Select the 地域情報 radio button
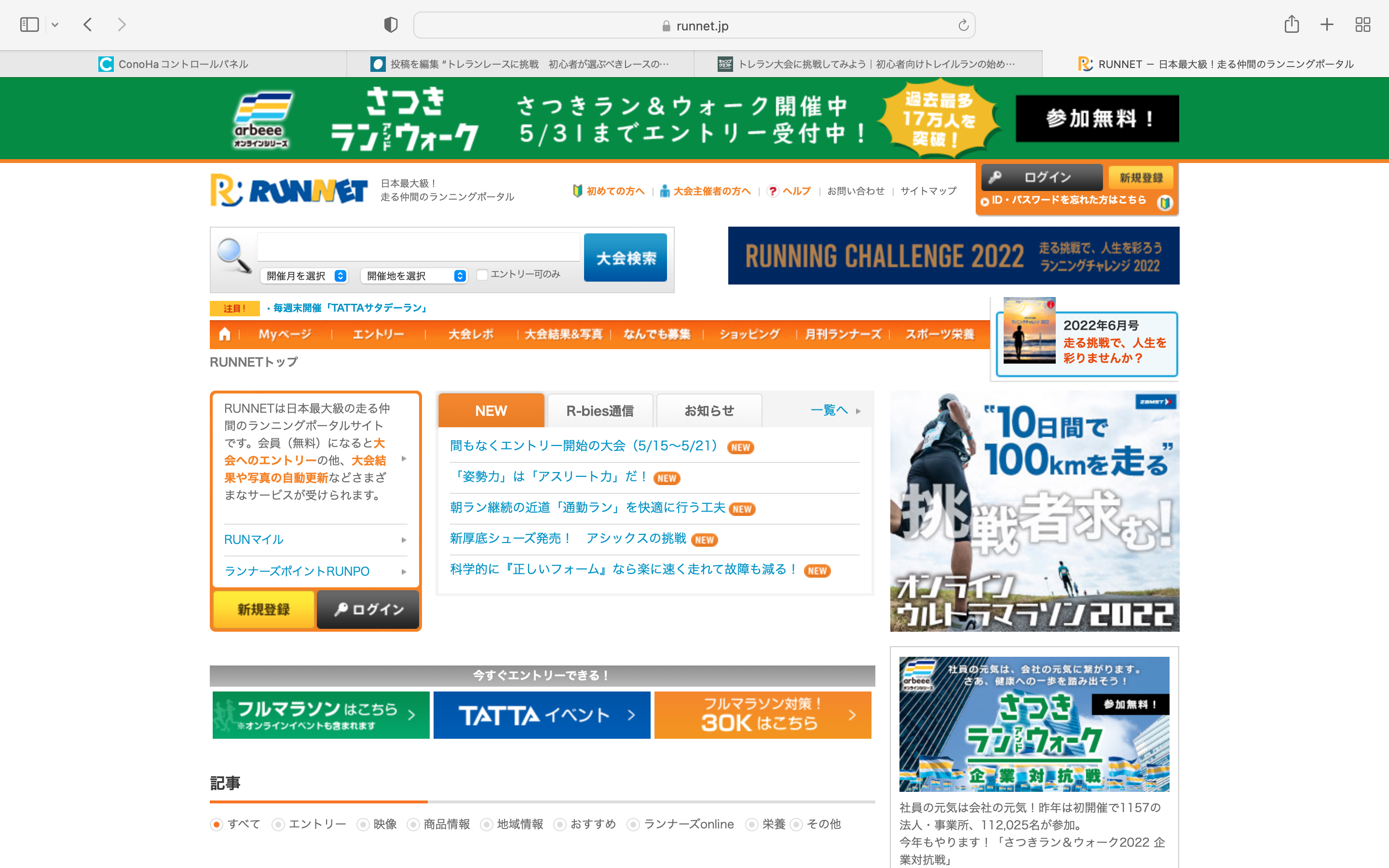 coord(486,825)
